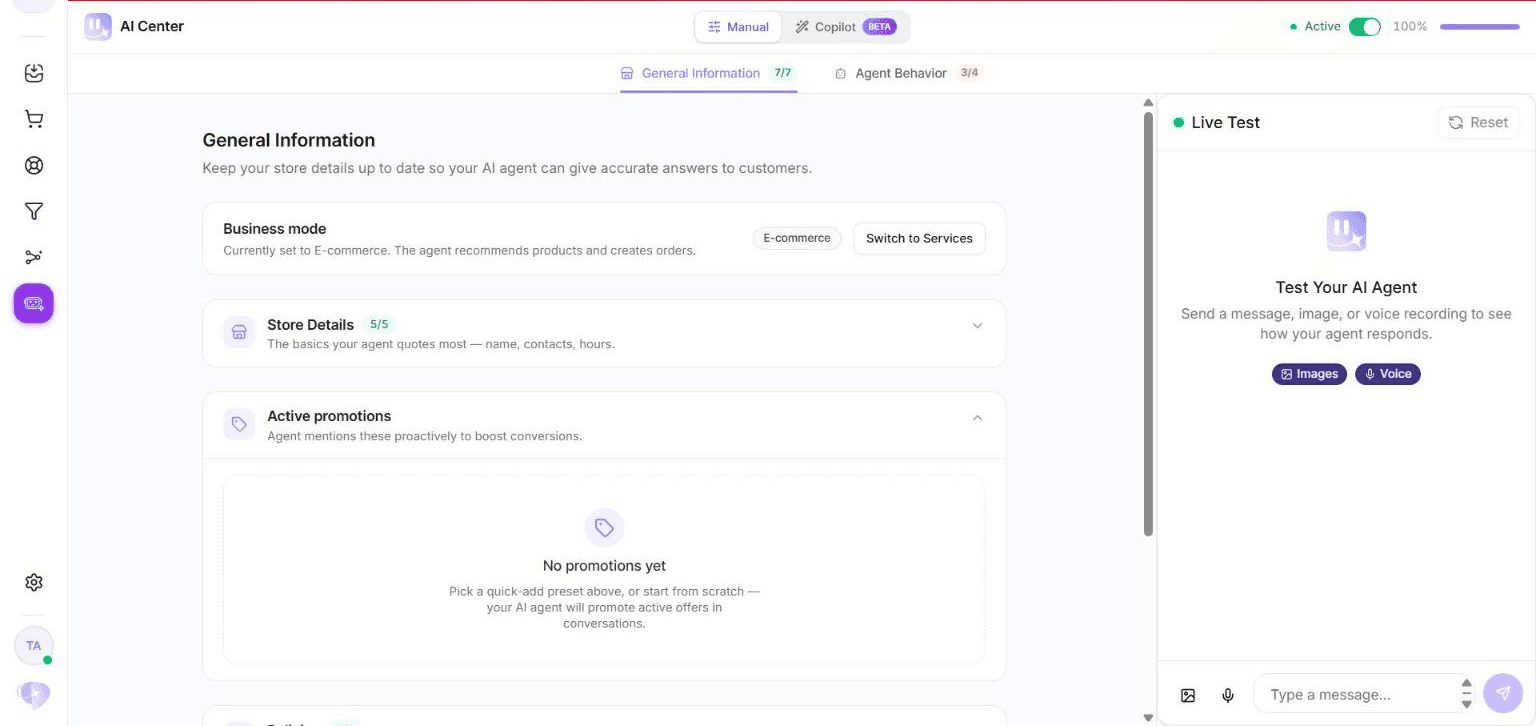Open the workflow nodes sidebar icon
The image size is (1536, 726).
[34, 257]
